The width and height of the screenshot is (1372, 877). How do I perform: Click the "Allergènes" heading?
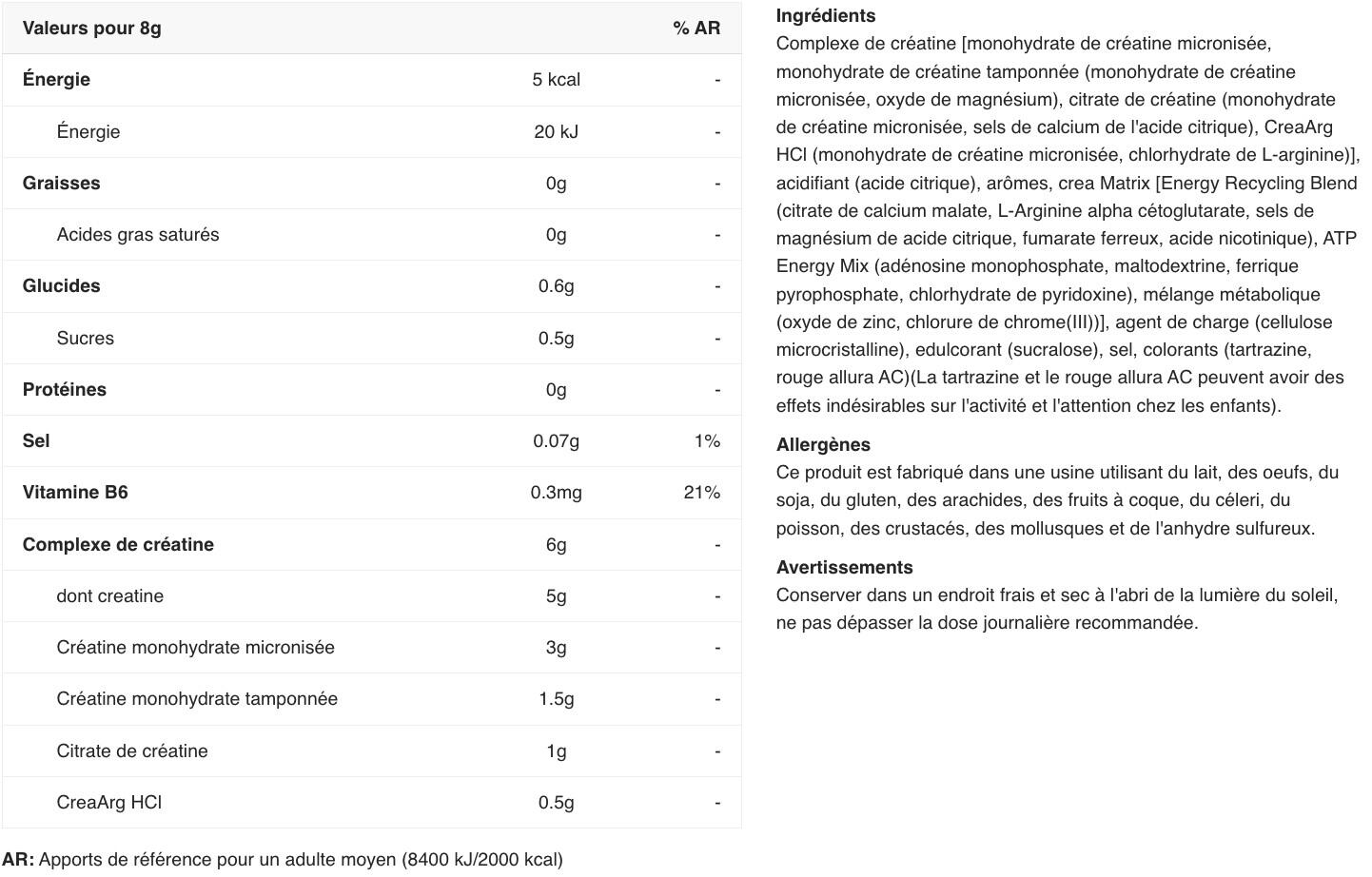point(823,445)
